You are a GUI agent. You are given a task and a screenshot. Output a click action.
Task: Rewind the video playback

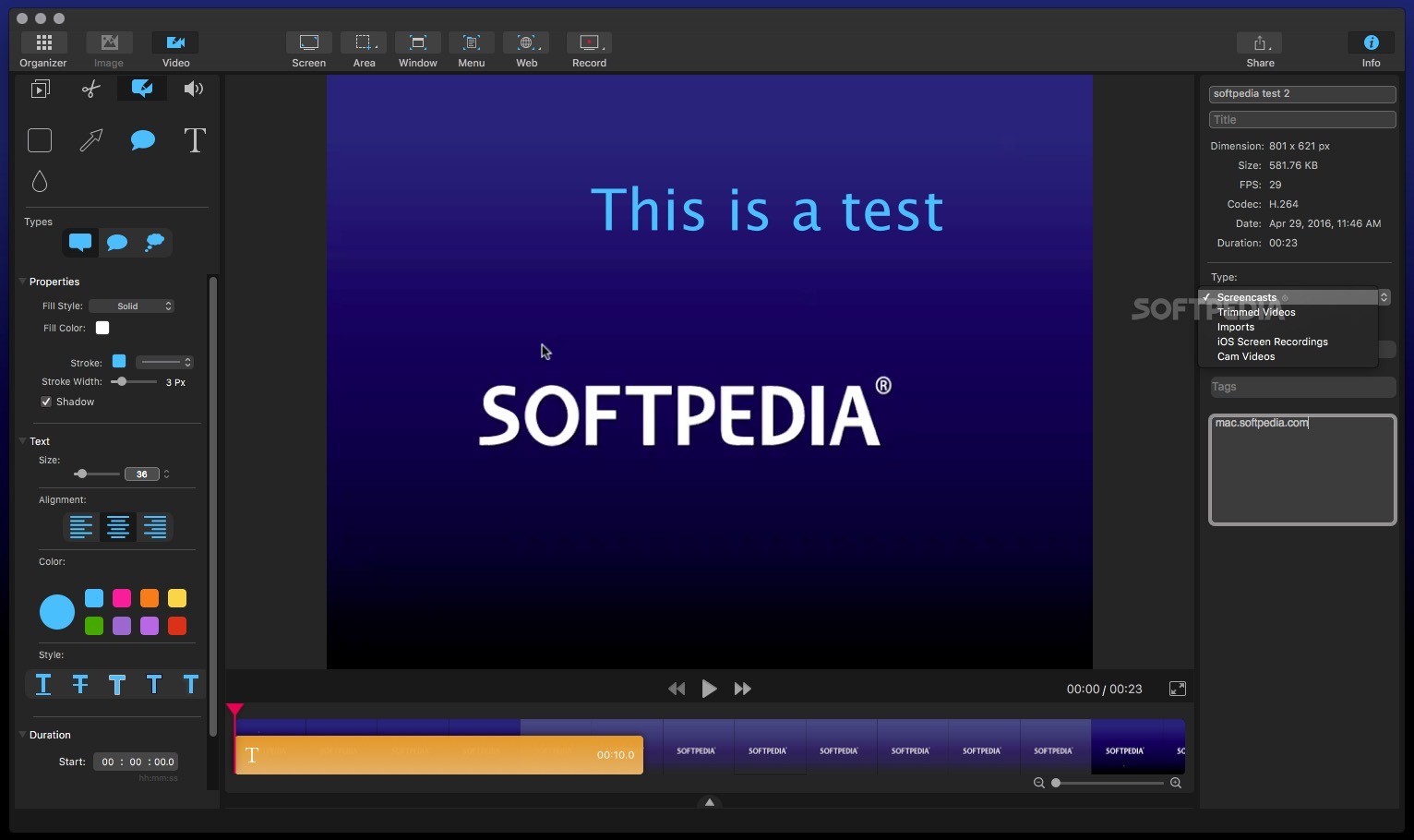[677, 689]
